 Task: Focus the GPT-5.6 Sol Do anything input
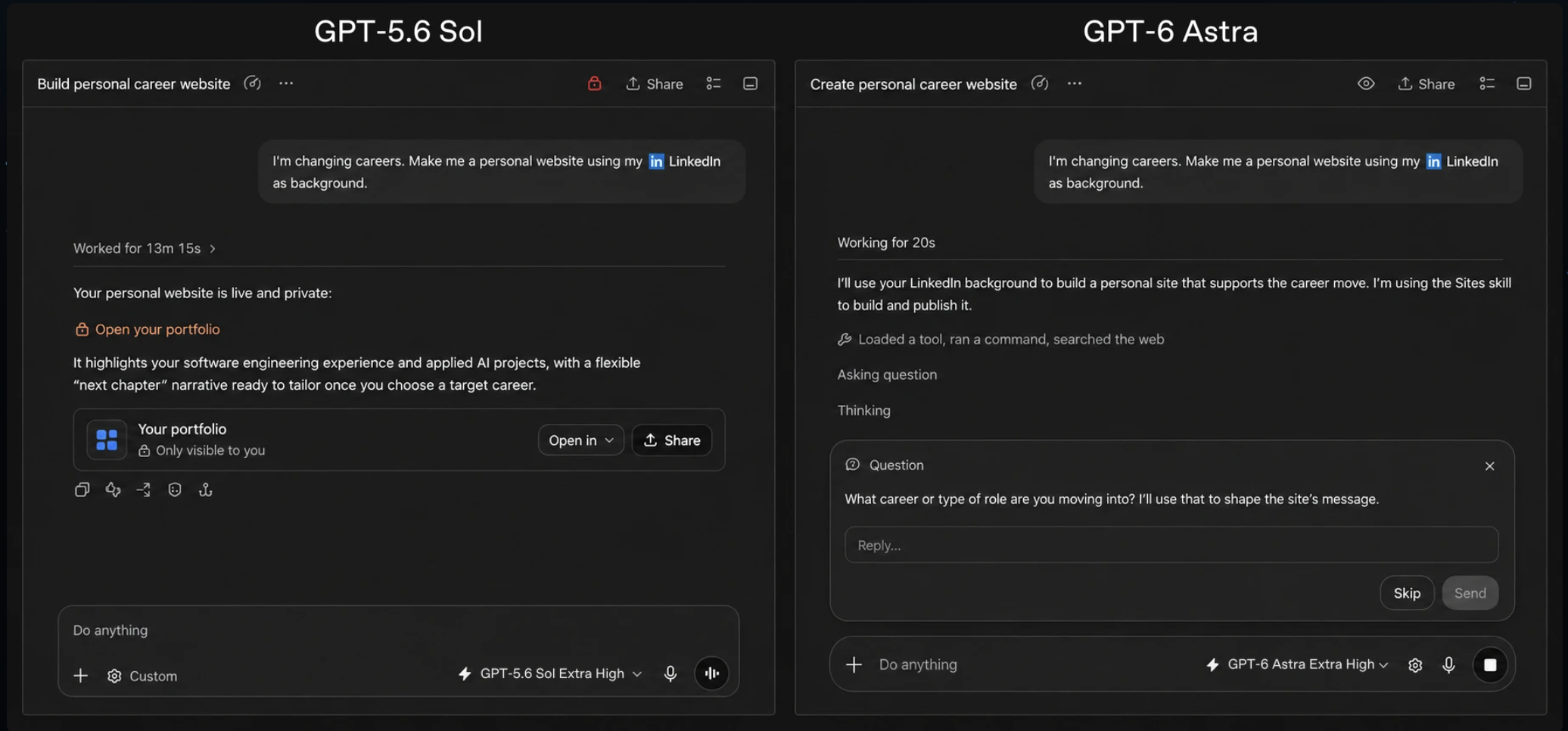(x=398, y=630)
